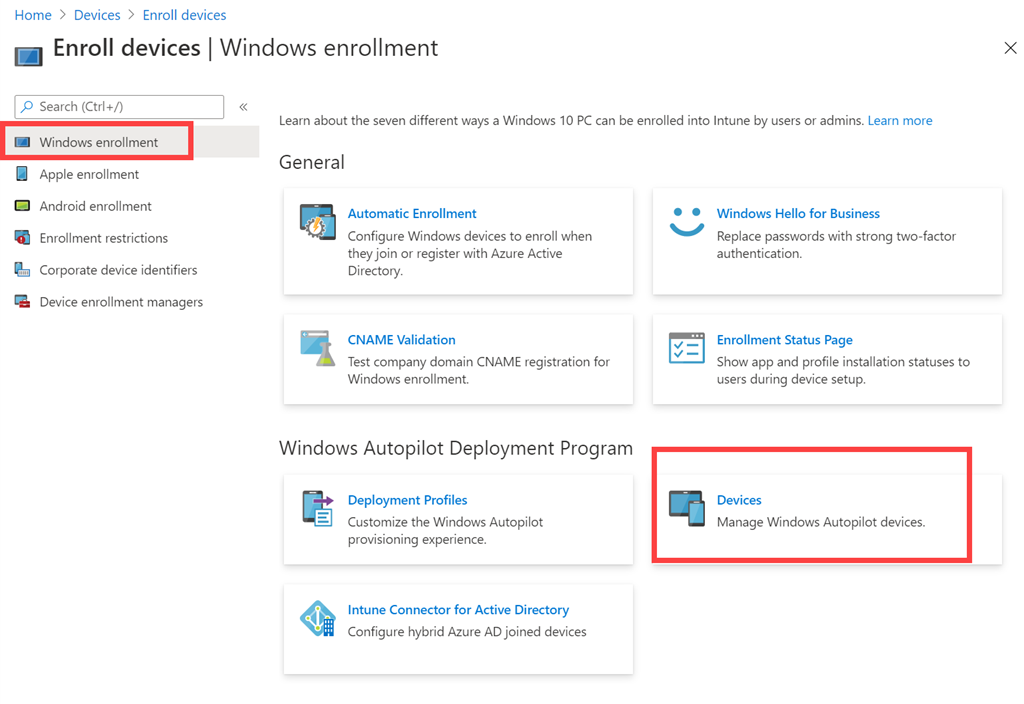Screen dimensions: 1024x704
Task: Collapse the sidebar with double chevron
Action: point(243,107)
